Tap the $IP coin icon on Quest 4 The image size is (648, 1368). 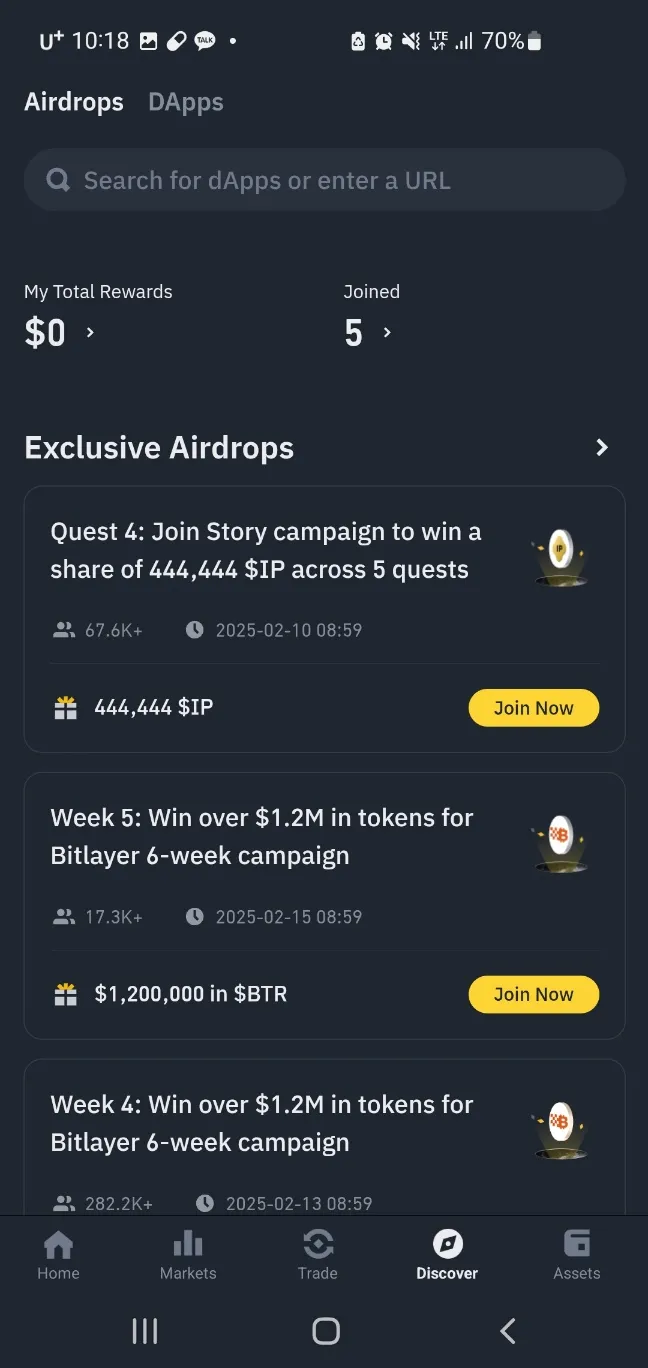(x=559, y=551)
